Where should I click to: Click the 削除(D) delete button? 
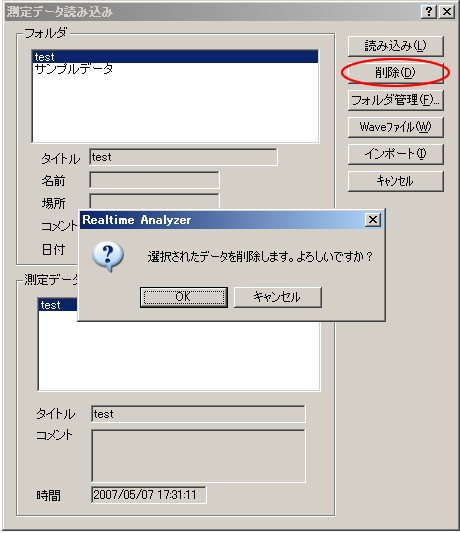click(395, 72)
